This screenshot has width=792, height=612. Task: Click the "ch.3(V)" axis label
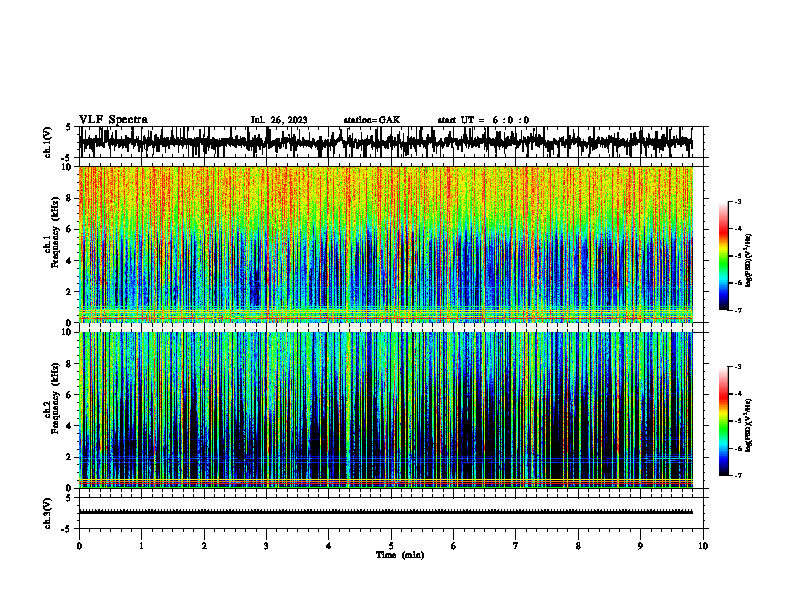click(48, 513)
